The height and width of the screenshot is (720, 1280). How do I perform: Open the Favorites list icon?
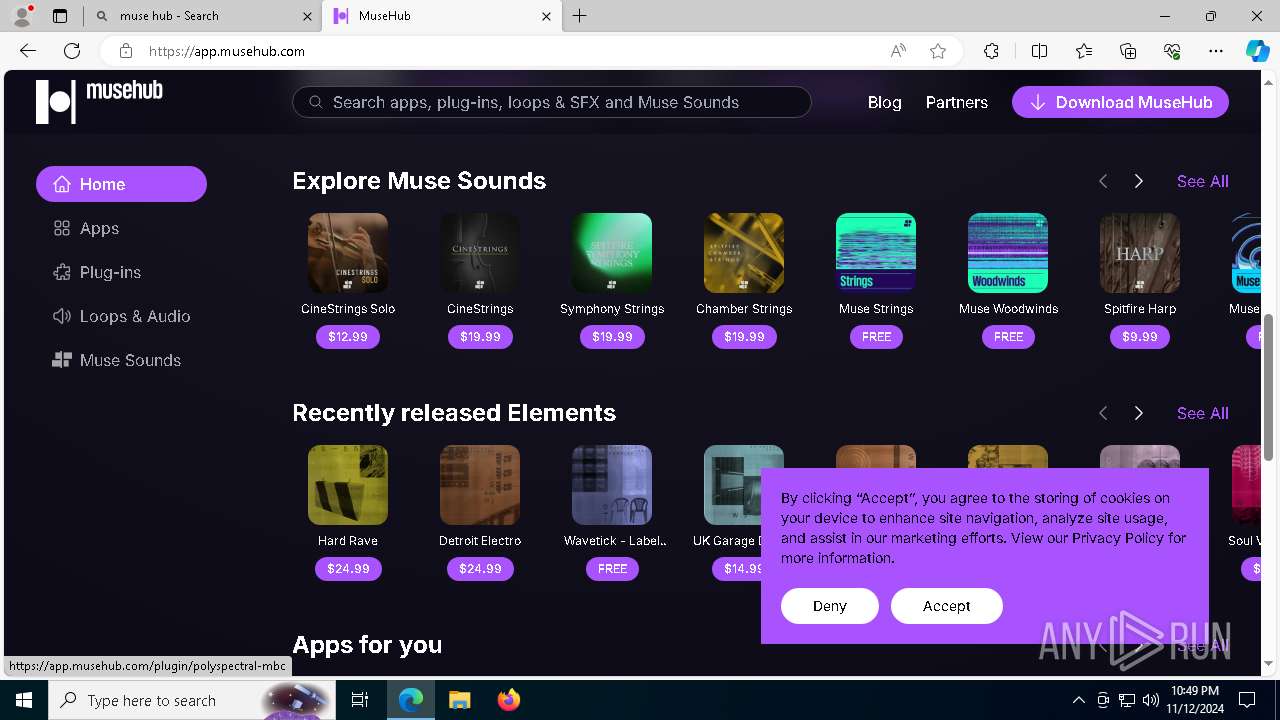(x=1084, y=51)
